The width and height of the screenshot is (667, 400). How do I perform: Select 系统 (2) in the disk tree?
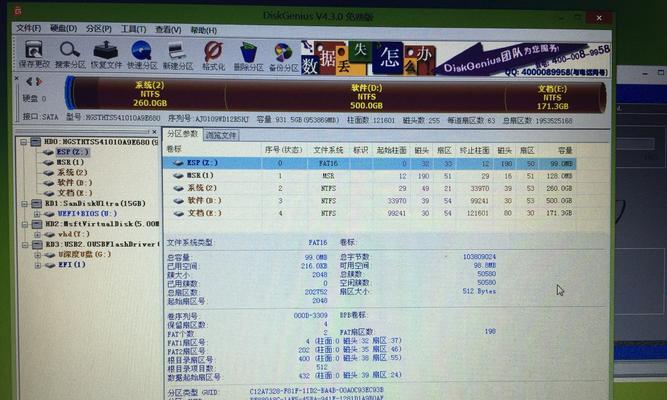[72, 172]
